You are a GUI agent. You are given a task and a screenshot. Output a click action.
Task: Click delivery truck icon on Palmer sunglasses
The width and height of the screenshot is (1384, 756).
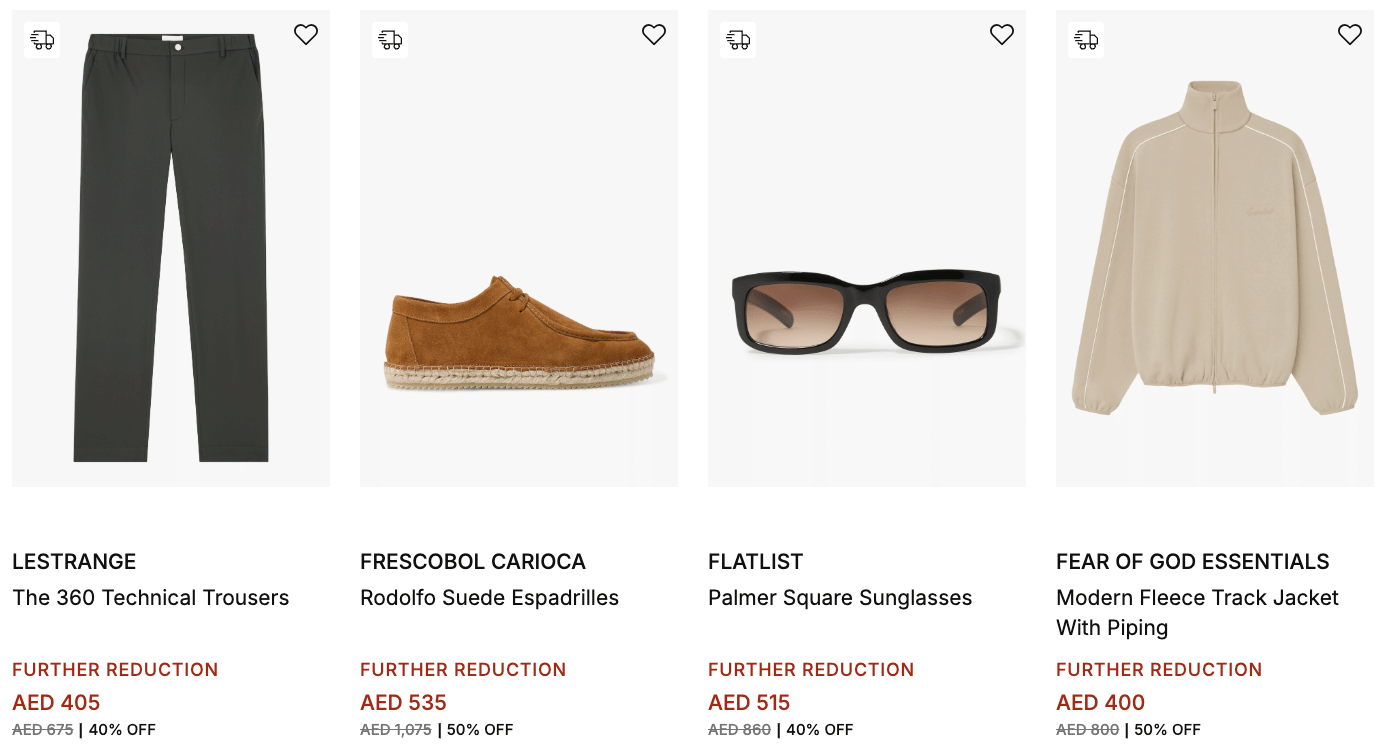tap(738, 40)
